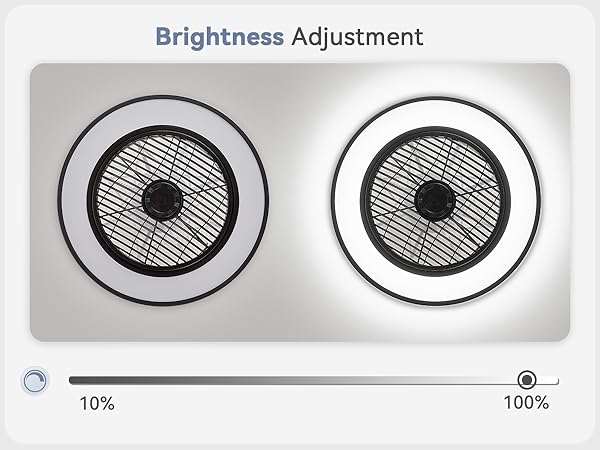This screenshot has height=450, width=600.
Task: Click the 10% label
Action: [97, 404]
